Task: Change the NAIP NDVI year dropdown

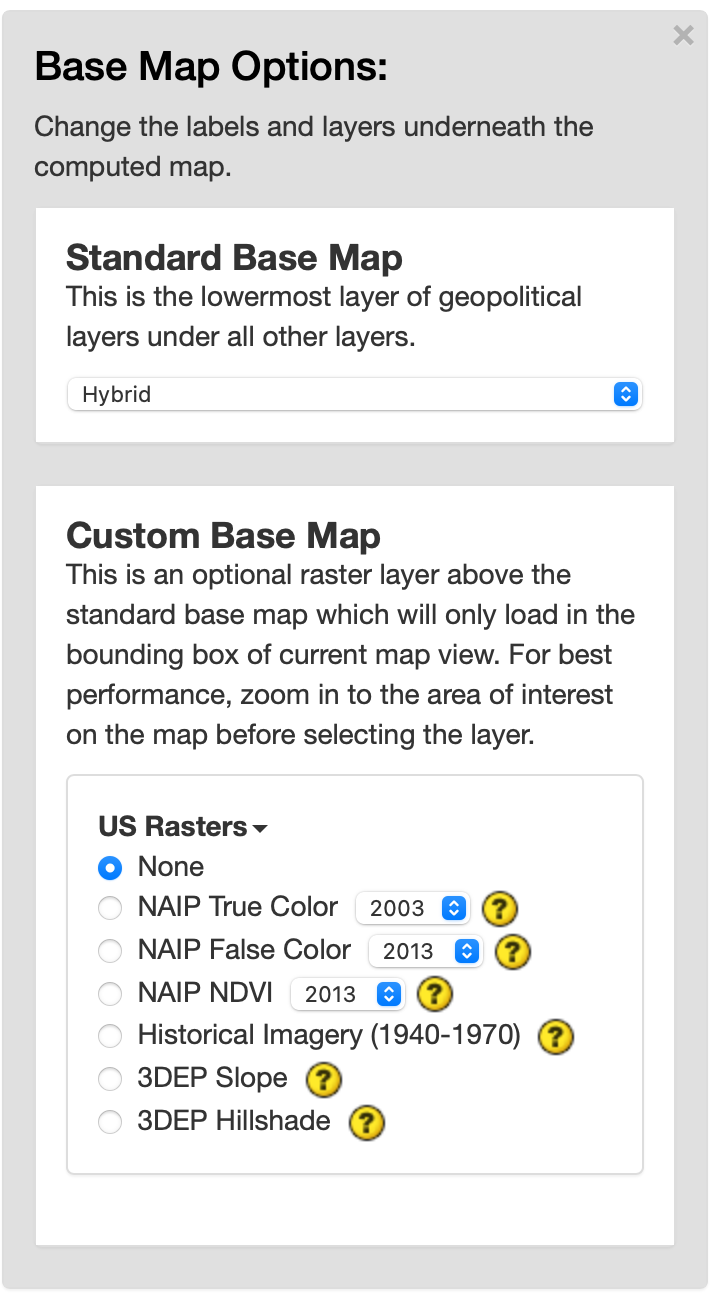Action: point(347,994)
